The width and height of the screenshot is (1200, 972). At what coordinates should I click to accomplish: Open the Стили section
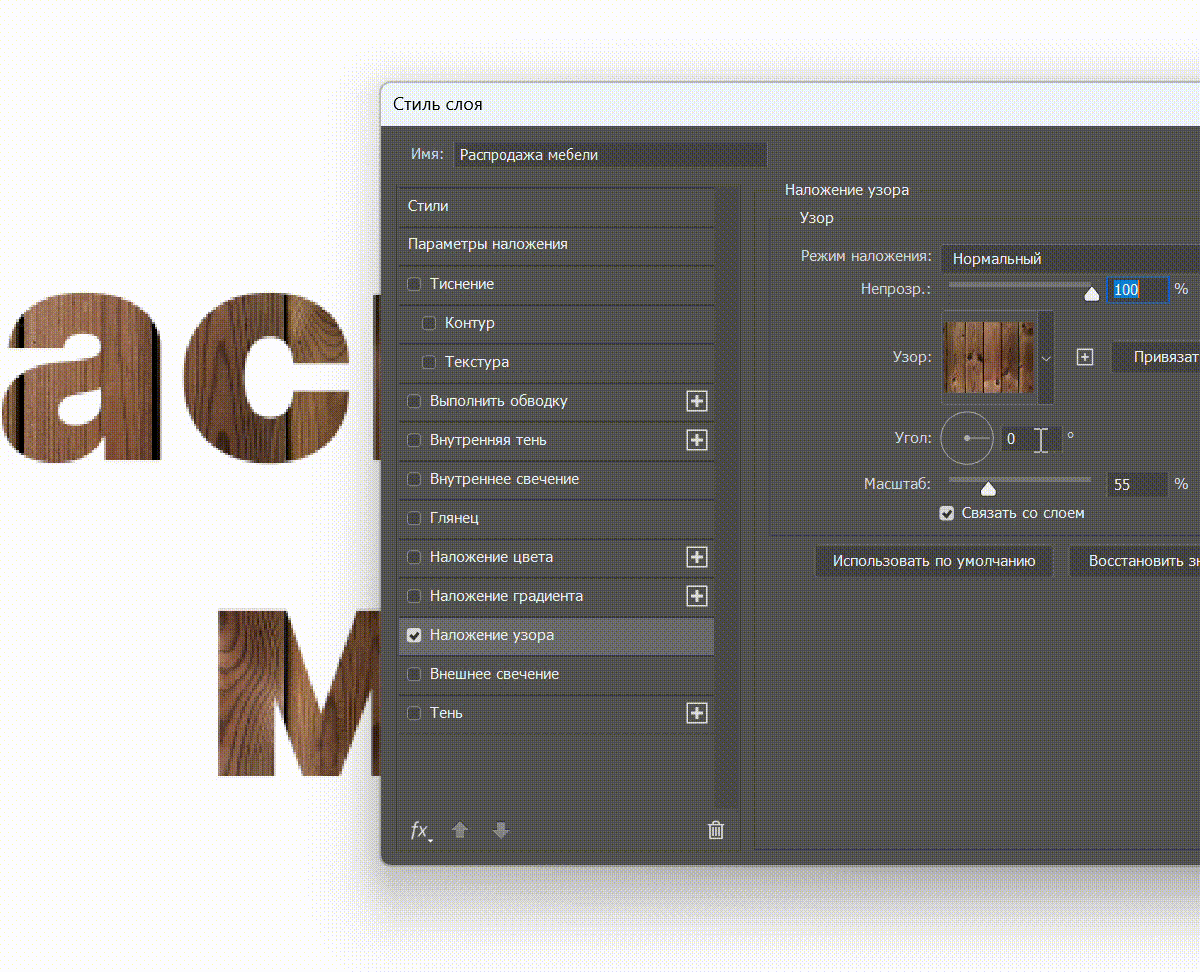[557, 206]
